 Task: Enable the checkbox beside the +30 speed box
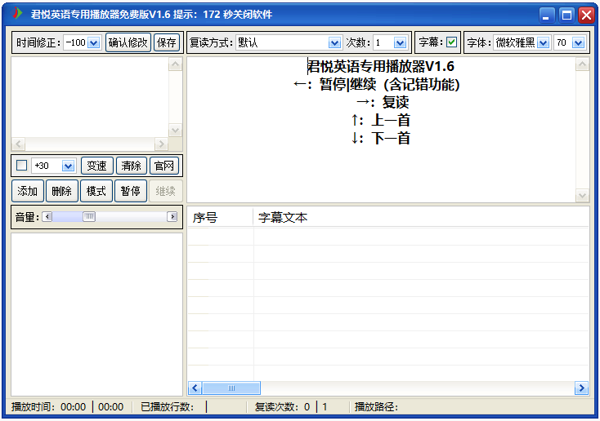click(x=22, y=165)
